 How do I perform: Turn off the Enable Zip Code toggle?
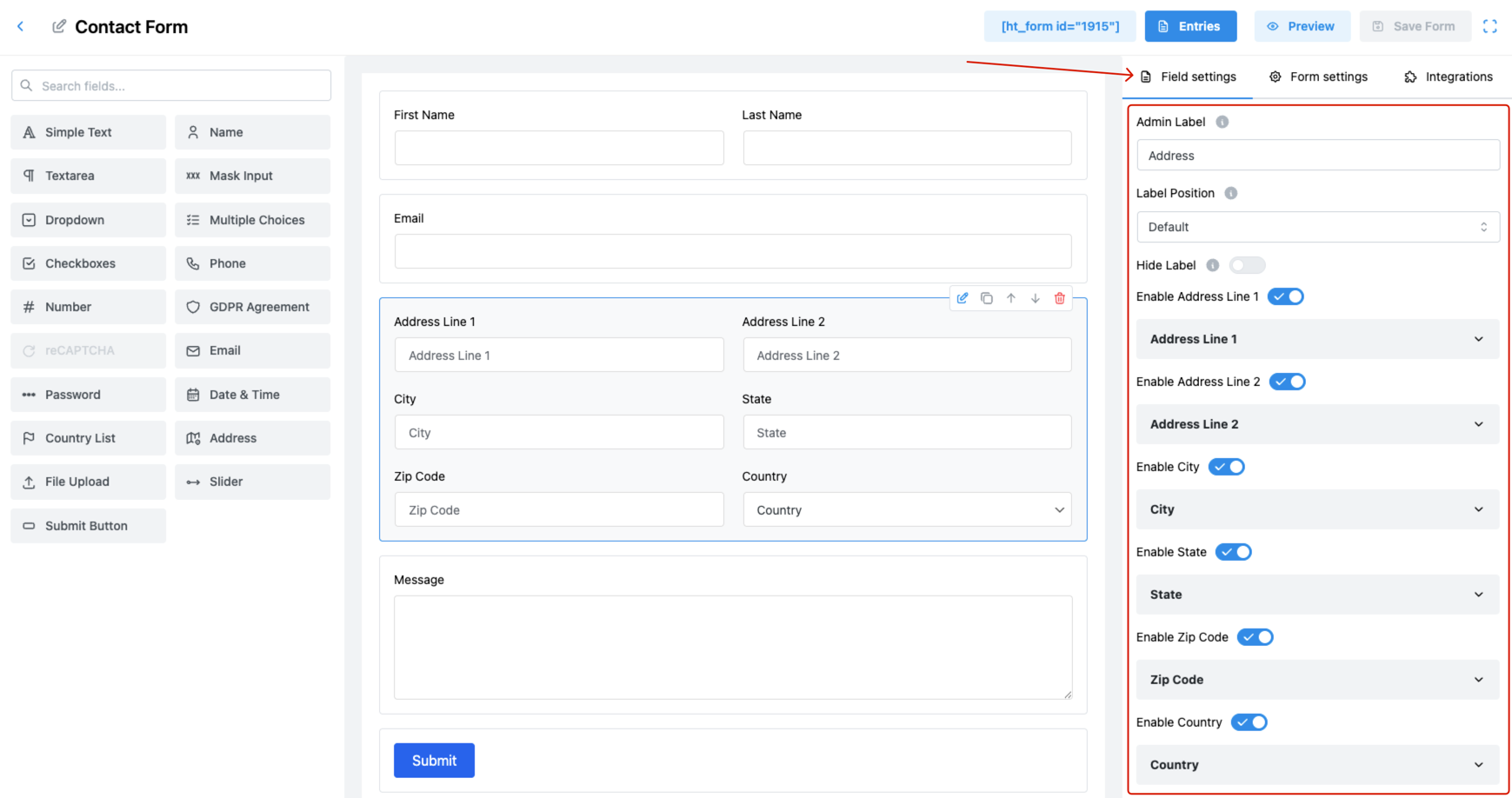[x=1256, y=637]
